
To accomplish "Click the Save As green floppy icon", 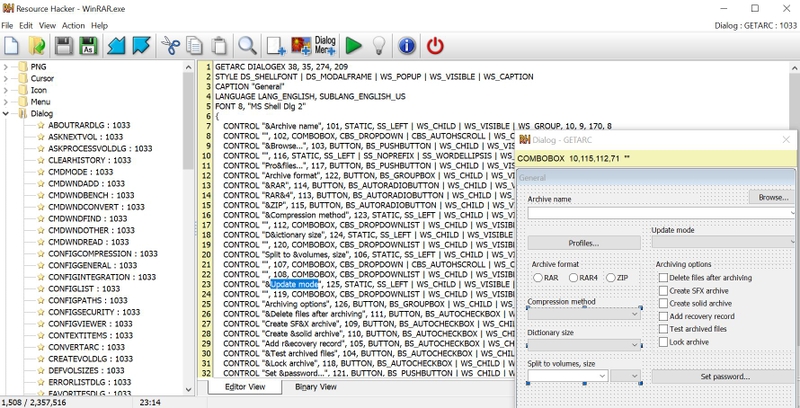I will [88, 46].
